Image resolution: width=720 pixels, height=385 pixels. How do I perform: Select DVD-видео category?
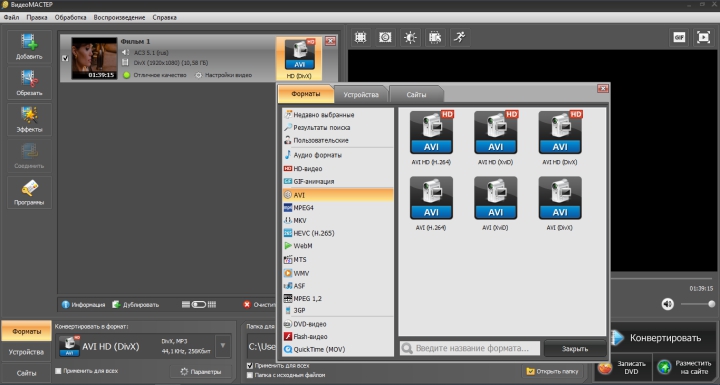[x=338, y=324]
